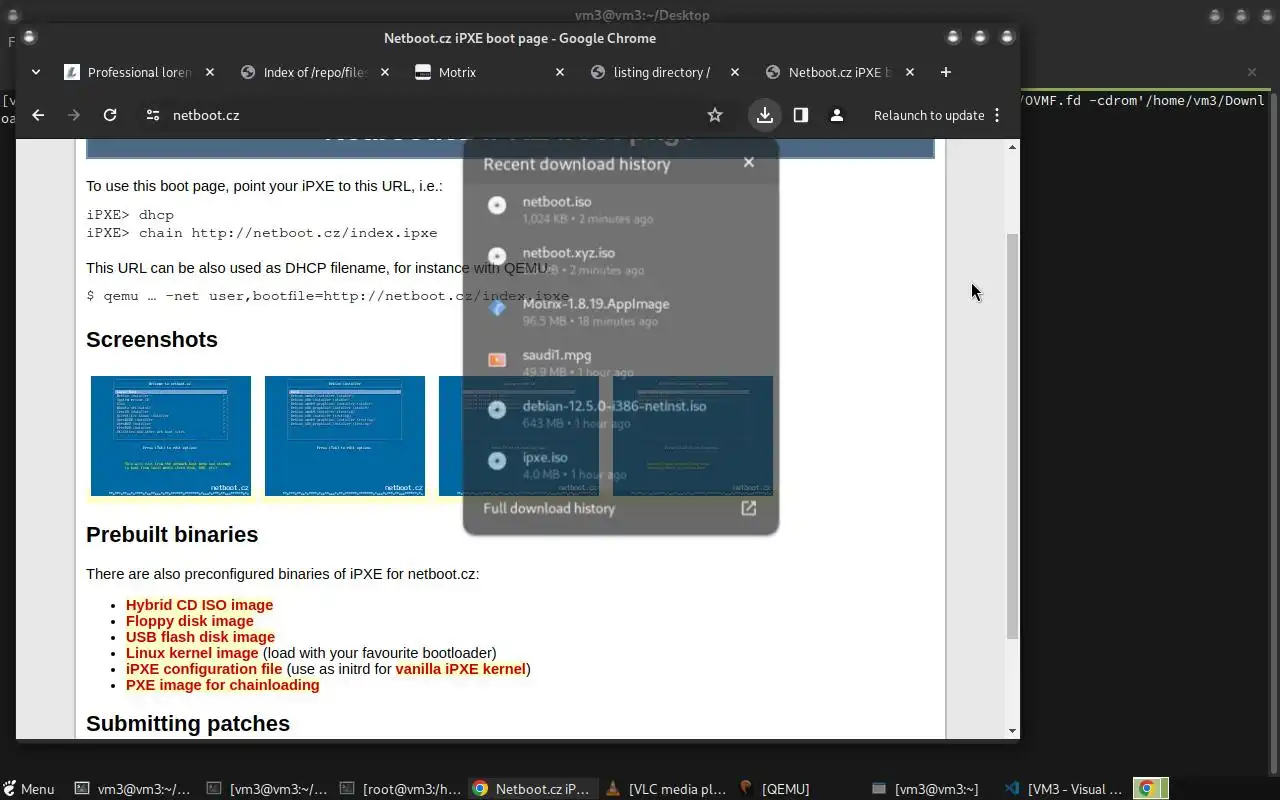Follow the Floppy disk image link
Screen dimensions: 1280x800
point(190,621)
